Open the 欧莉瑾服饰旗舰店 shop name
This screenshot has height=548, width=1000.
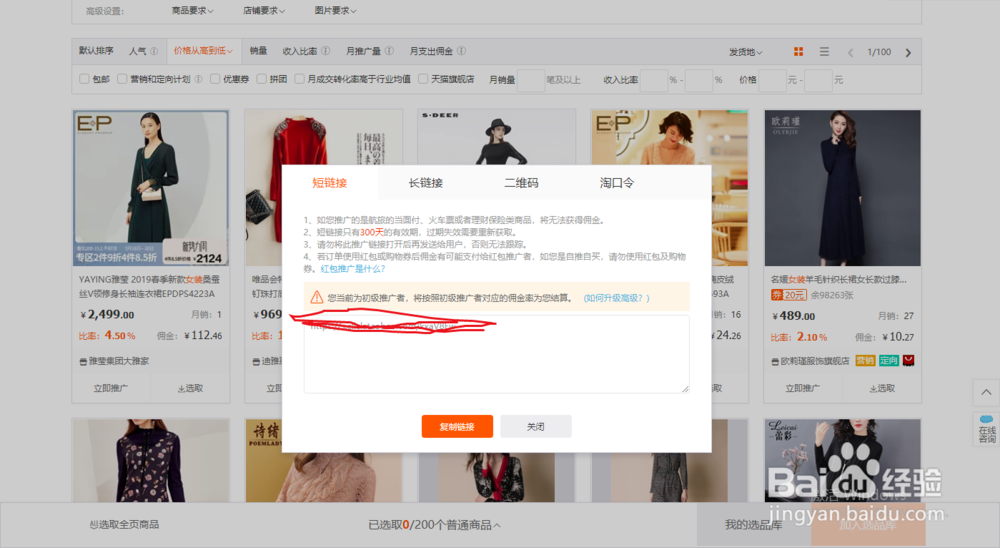coord(815,361)
